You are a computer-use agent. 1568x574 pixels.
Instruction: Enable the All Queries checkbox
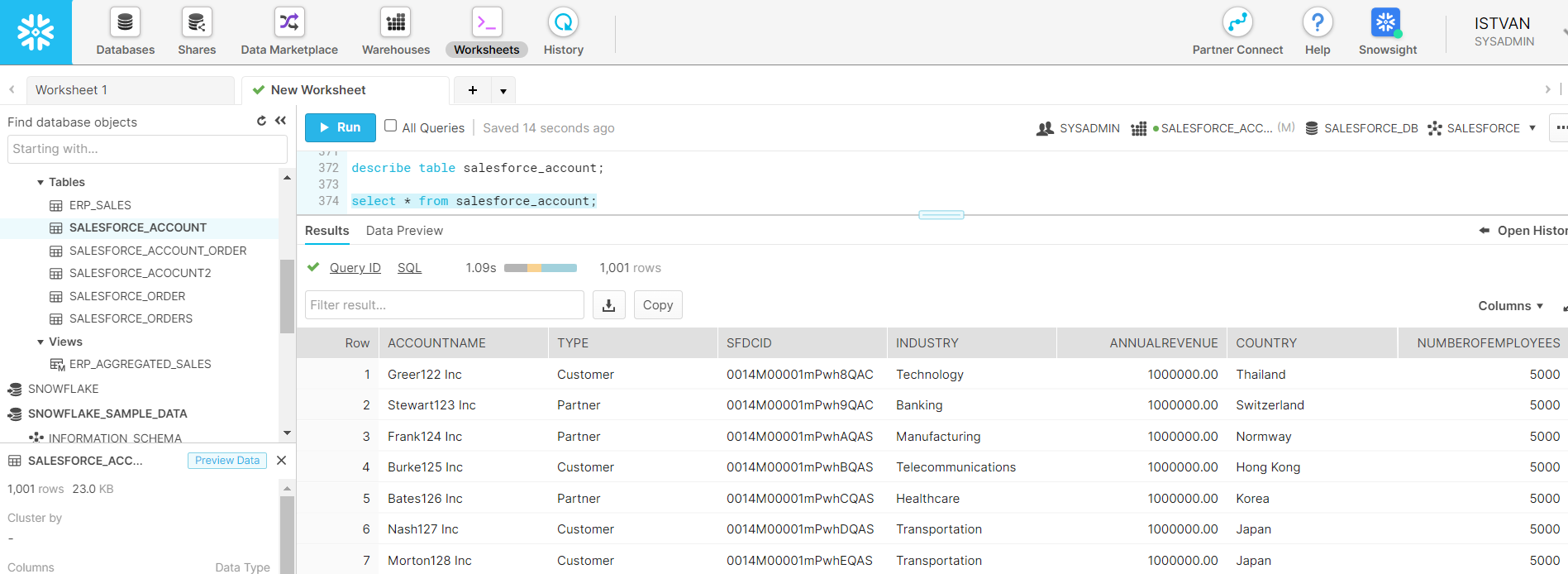tap(391, 127)
